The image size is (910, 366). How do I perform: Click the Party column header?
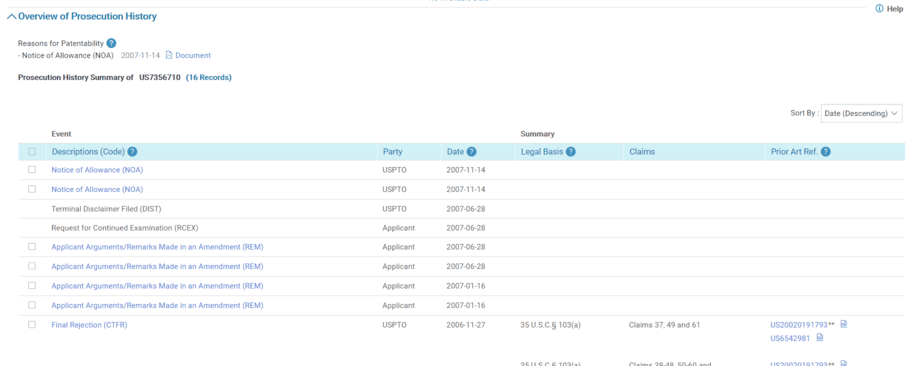tap(392, 152)
